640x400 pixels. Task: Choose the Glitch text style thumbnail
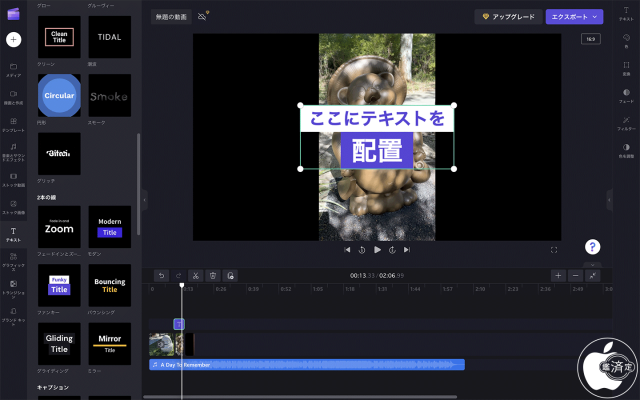click(59, 154)
